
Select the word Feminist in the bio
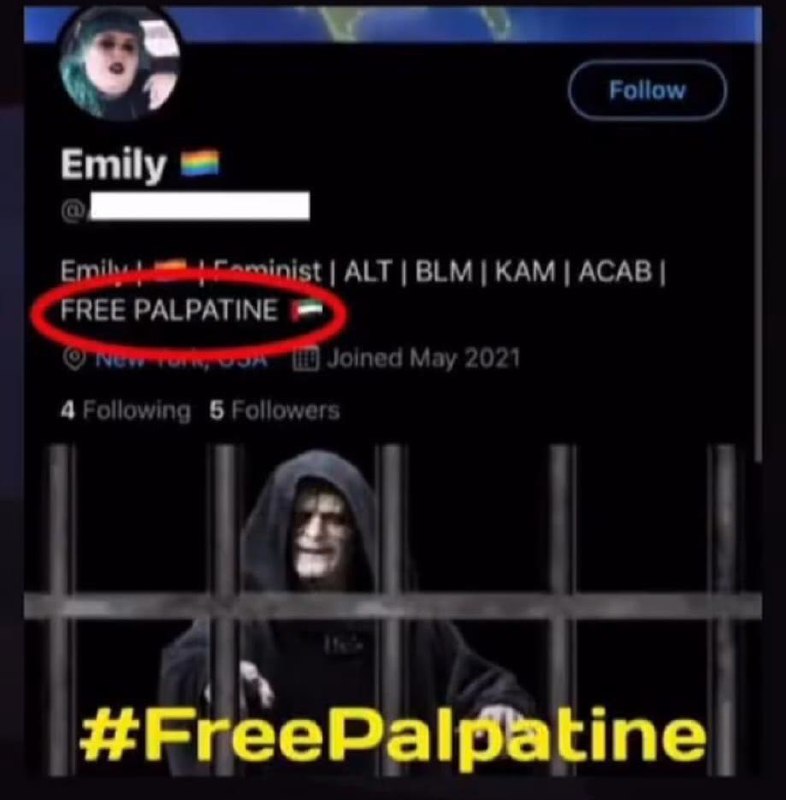click(267, 270)
